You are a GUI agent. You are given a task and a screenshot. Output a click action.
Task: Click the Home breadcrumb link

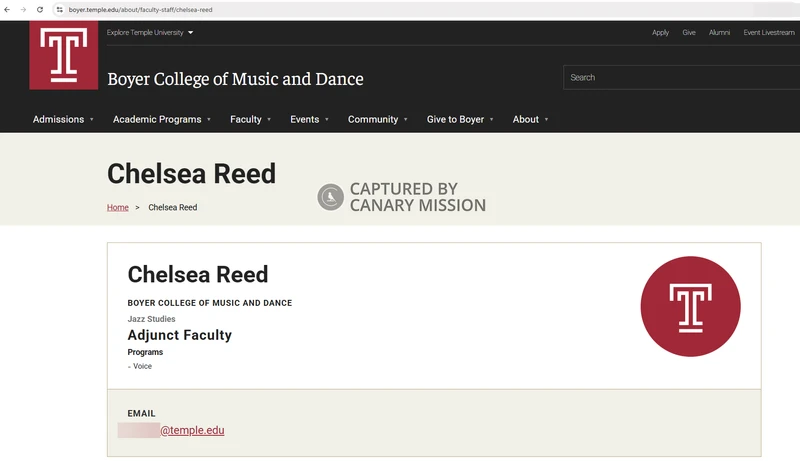pos(118,208)
